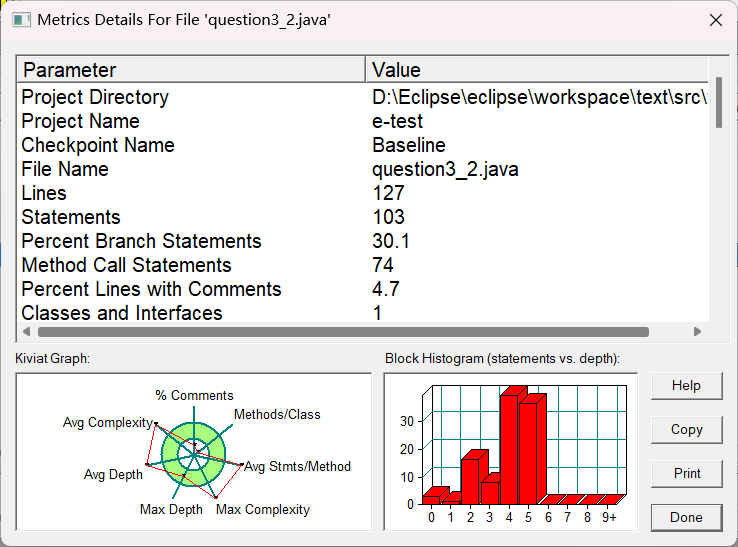The image size is (738, 547).
Task: Click the Help button
Action: point(686,386)
